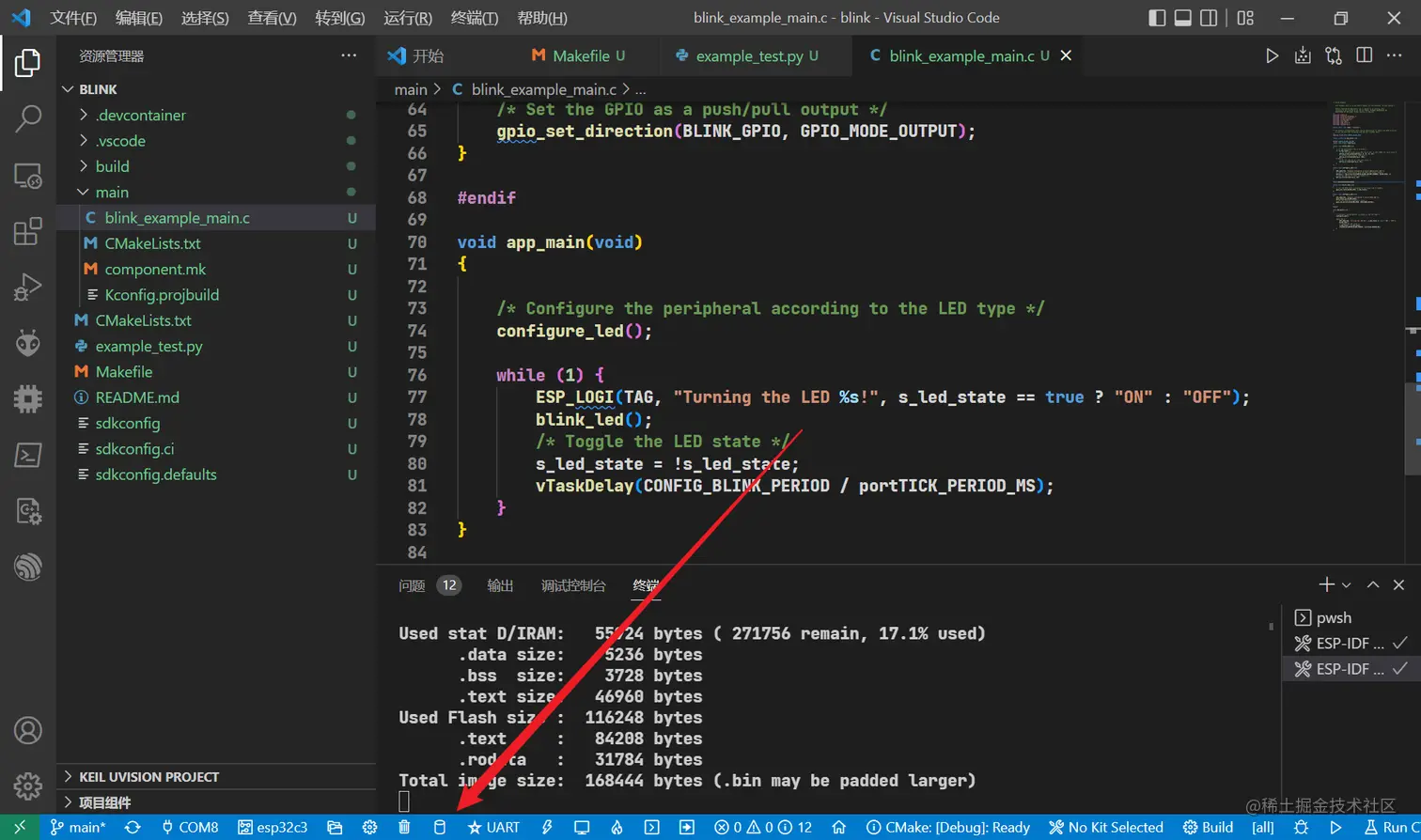Click CMake Build button in status bar
The image size is (1421, 840).
point(1208,827)
